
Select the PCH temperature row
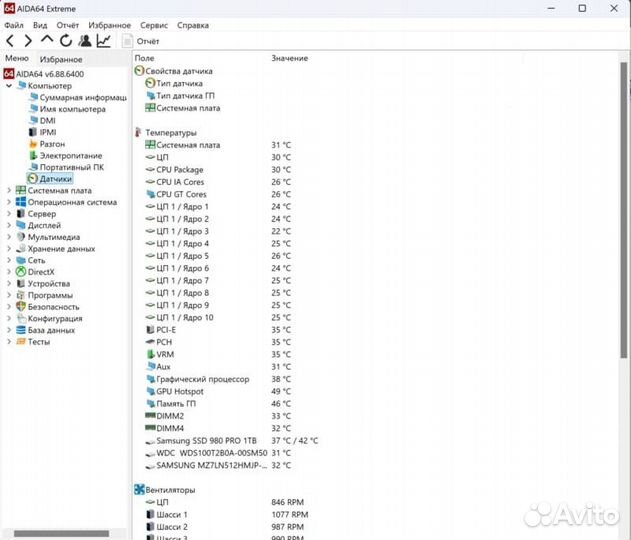tap(218, 342)
